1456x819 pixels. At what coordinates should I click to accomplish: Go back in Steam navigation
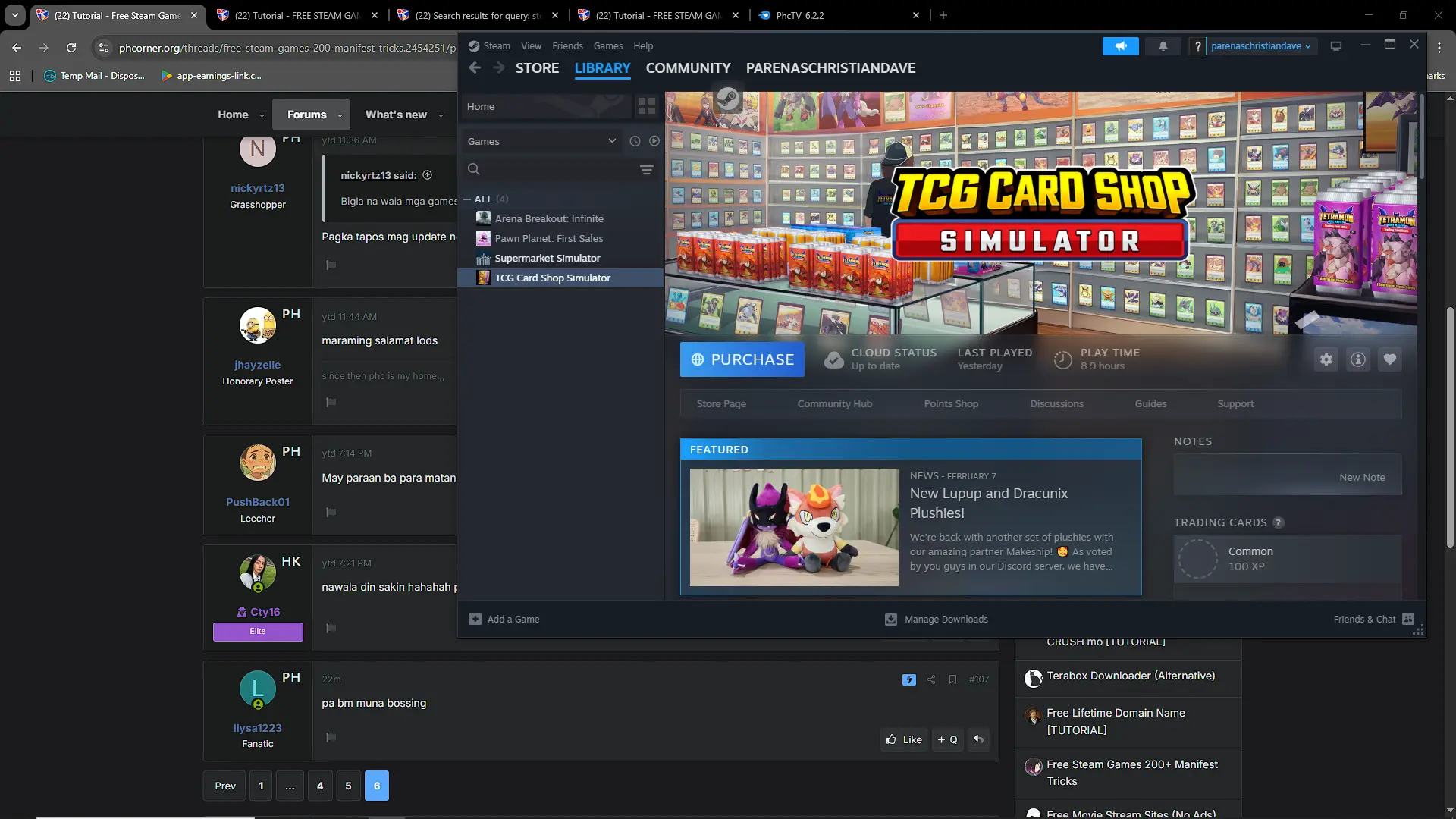click(475, 68)
